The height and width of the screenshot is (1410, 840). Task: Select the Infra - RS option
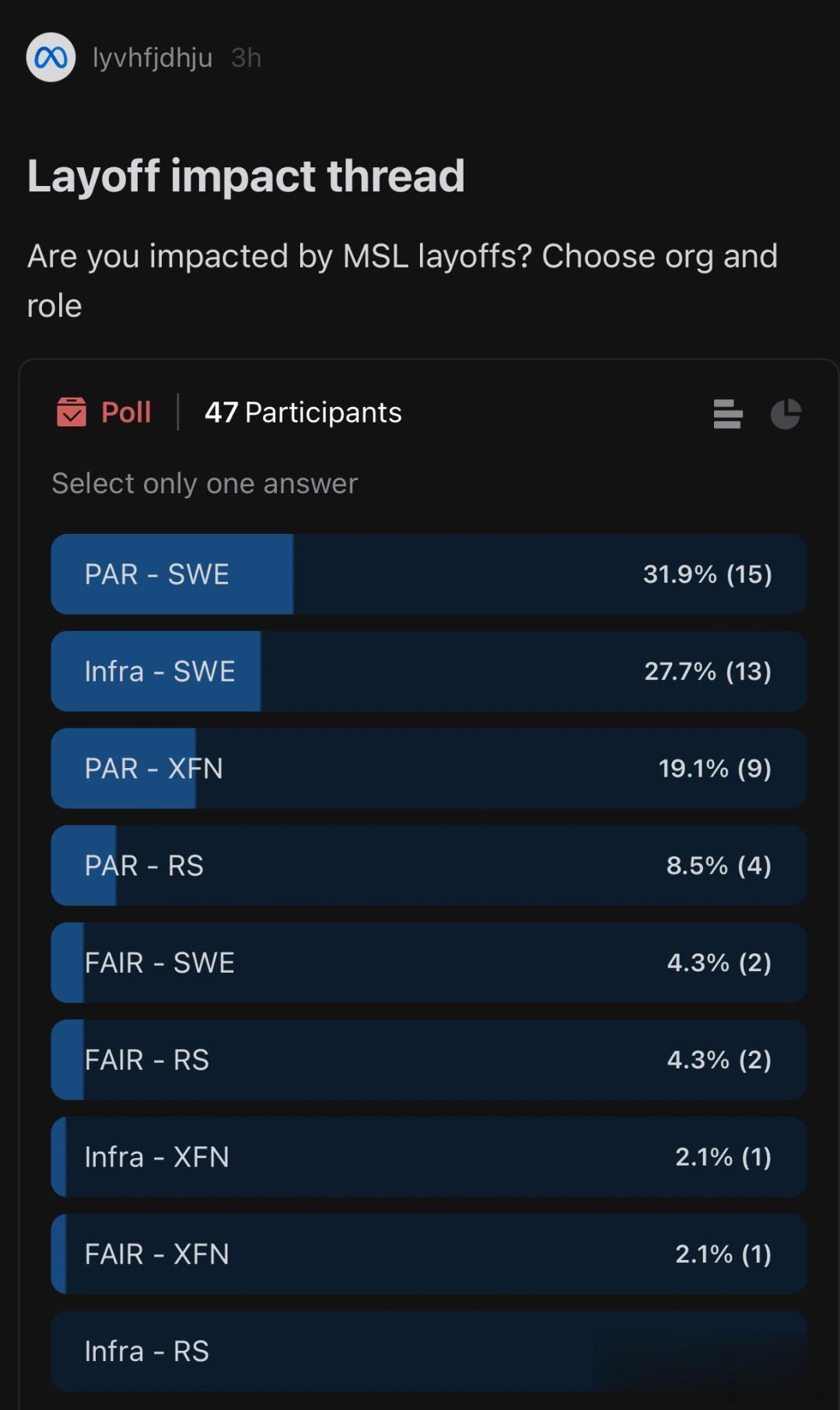click(x=428, y=1352)
